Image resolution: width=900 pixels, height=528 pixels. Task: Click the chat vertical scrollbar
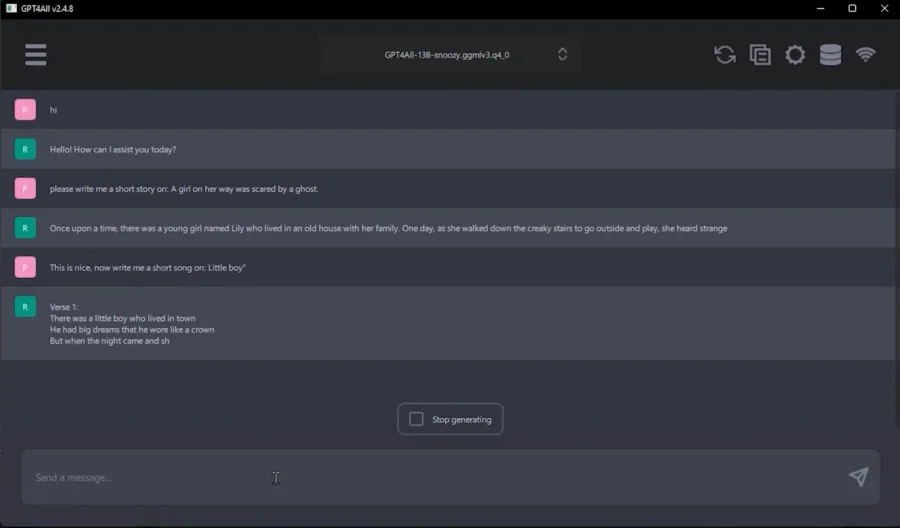tap(897, 258)
